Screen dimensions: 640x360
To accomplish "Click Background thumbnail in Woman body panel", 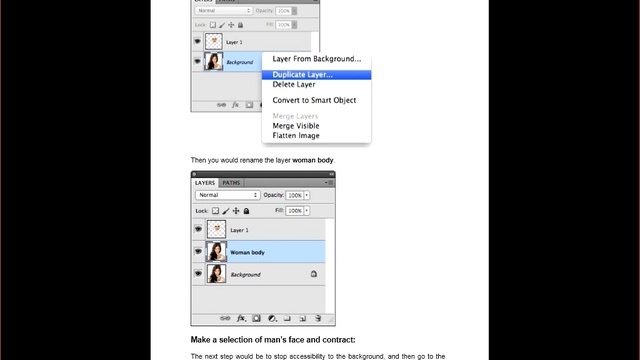I will [216, 273].
